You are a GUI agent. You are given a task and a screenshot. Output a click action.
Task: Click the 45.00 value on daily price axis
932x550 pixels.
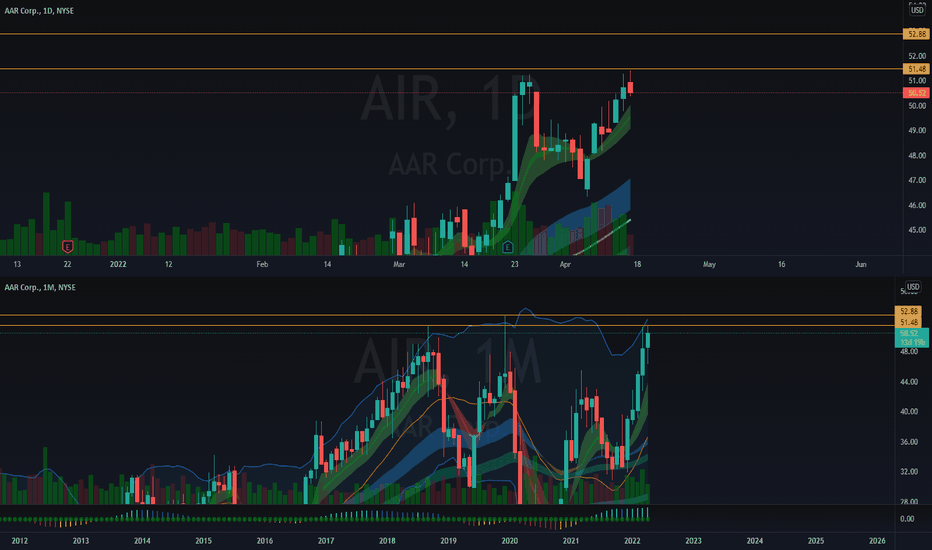(917, 230)
